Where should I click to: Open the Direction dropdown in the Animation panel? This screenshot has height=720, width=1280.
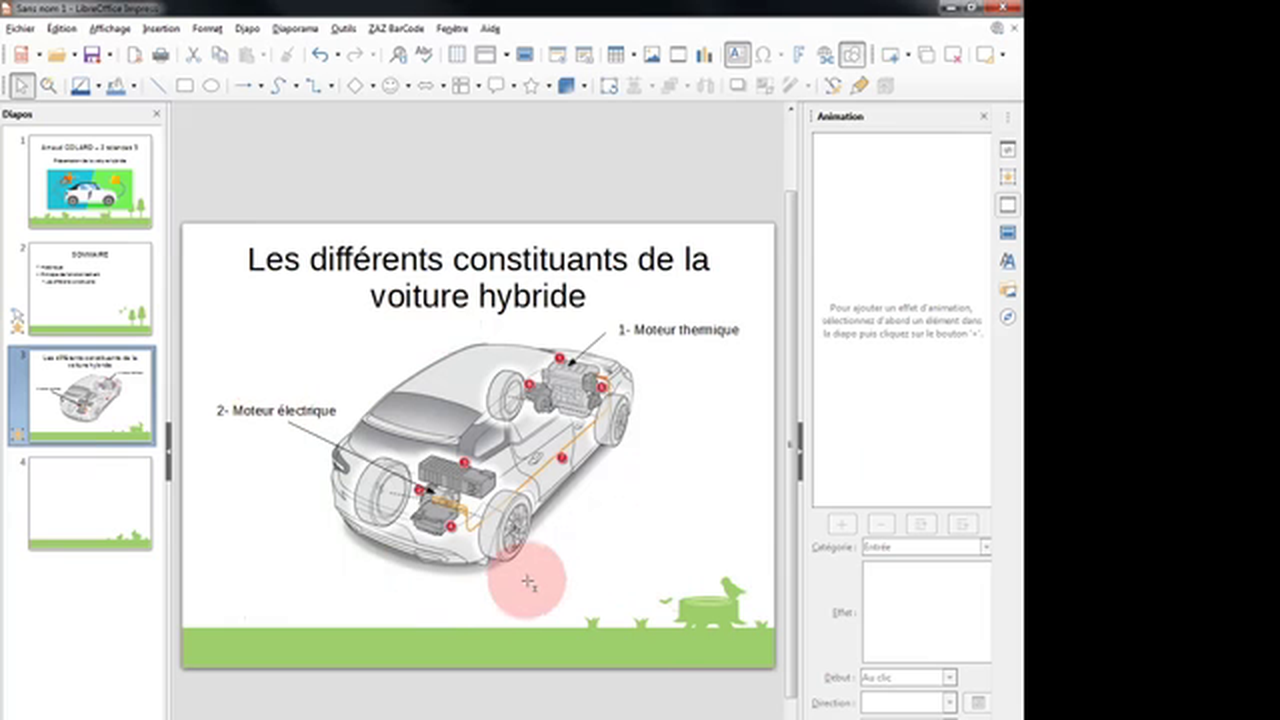click(x=949, y=701)
